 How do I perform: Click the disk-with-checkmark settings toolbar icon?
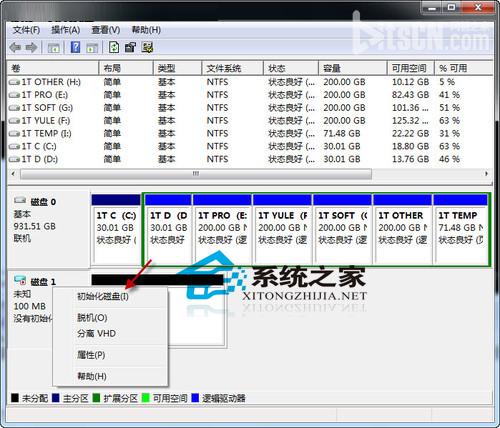pyautogui.click(x=147, y=47)
